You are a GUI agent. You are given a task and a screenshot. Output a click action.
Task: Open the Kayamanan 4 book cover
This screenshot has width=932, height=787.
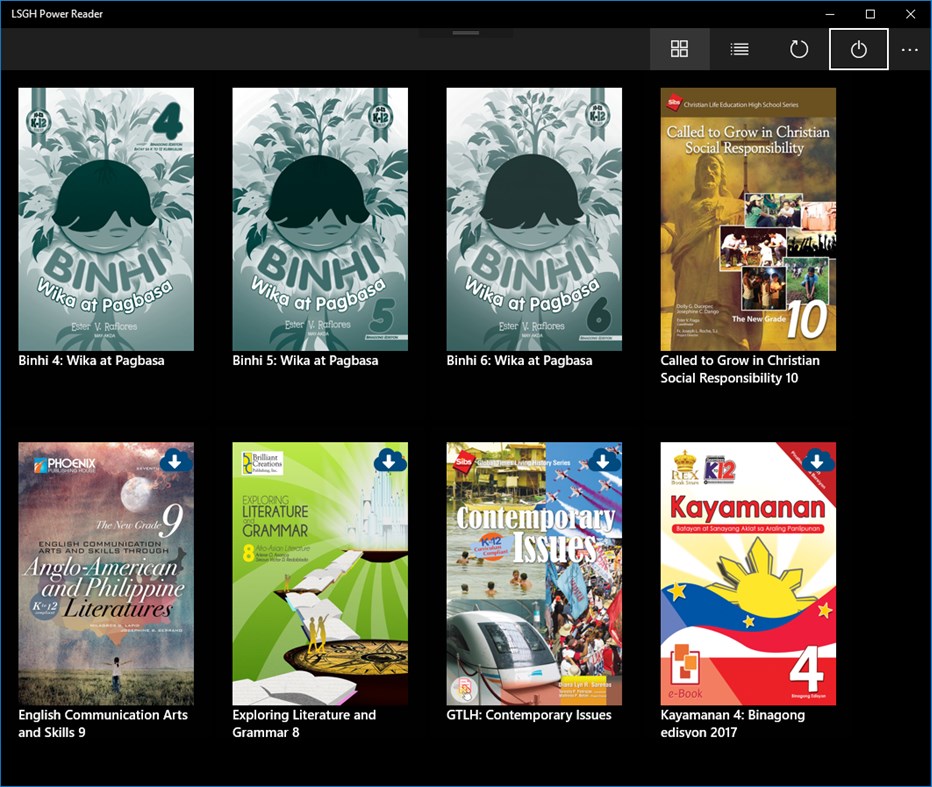tap(747, 573)
